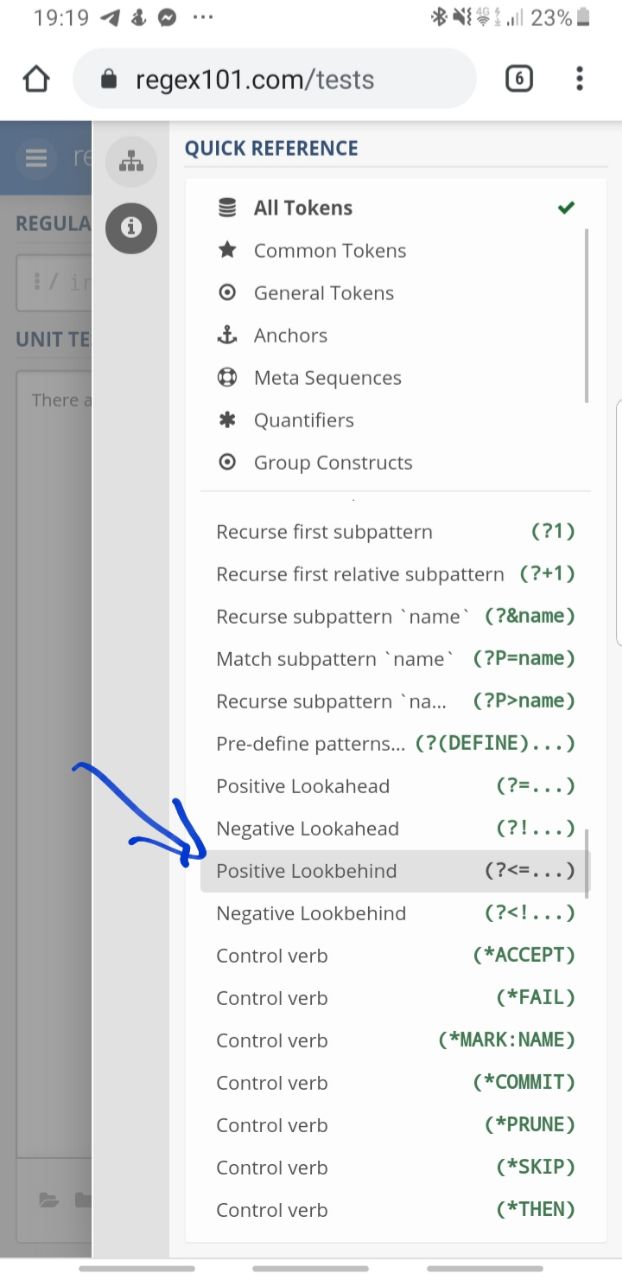
Task: Tap the regex101.com/tests address bar
Action: point(275,79)
